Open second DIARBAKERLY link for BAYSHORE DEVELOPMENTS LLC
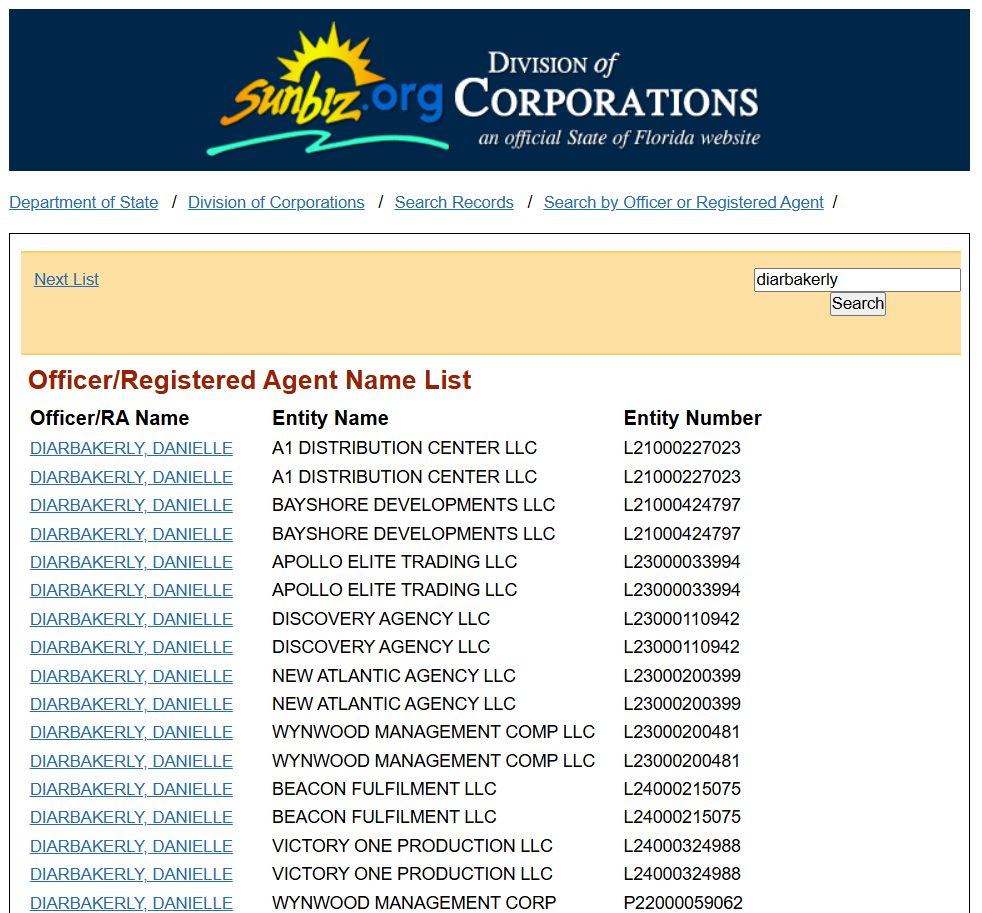 click(132, 534)
